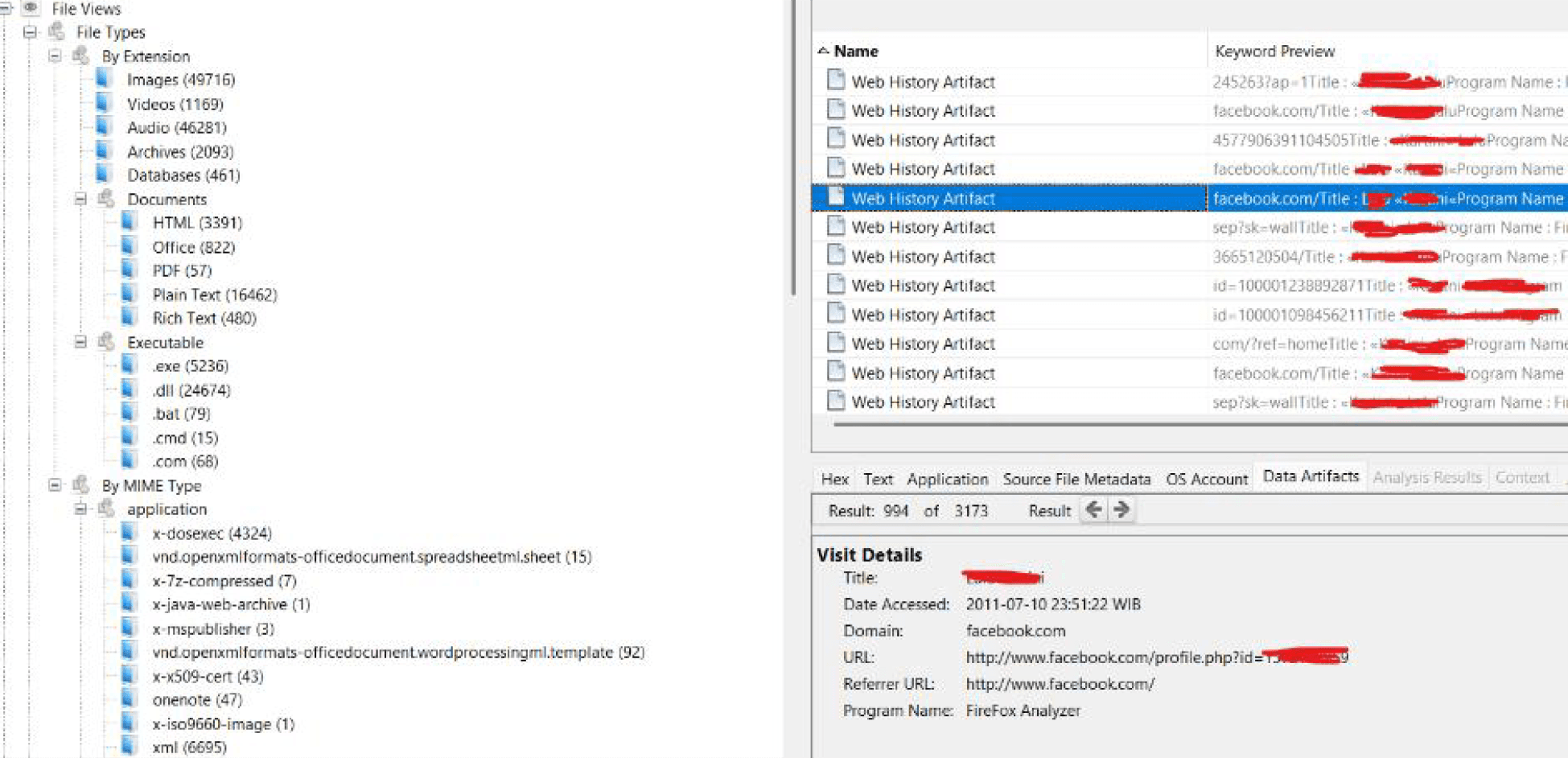Viewport: 1568px width, 758px height.
Task: Select artifact row with id=100001098456211 preview
Action: pos(1190,315)
